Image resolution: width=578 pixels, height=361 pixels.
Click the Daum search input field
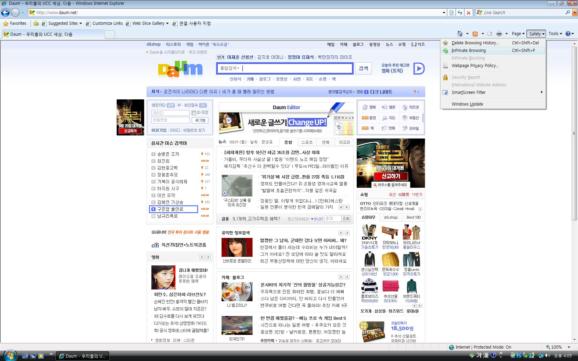(x=285, y=68)
